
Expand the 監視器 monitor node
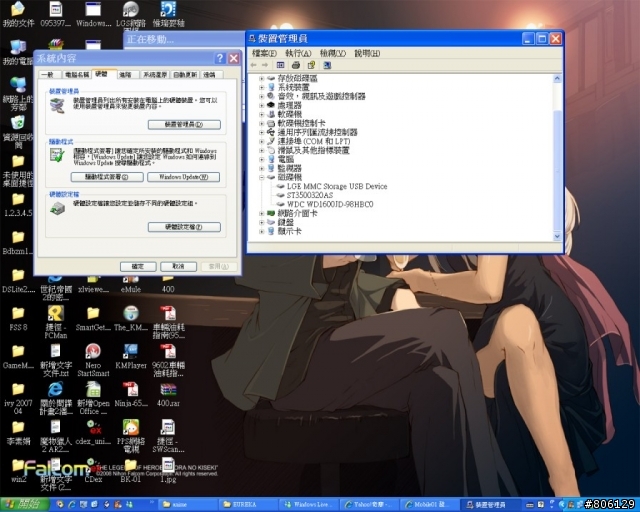262,168
